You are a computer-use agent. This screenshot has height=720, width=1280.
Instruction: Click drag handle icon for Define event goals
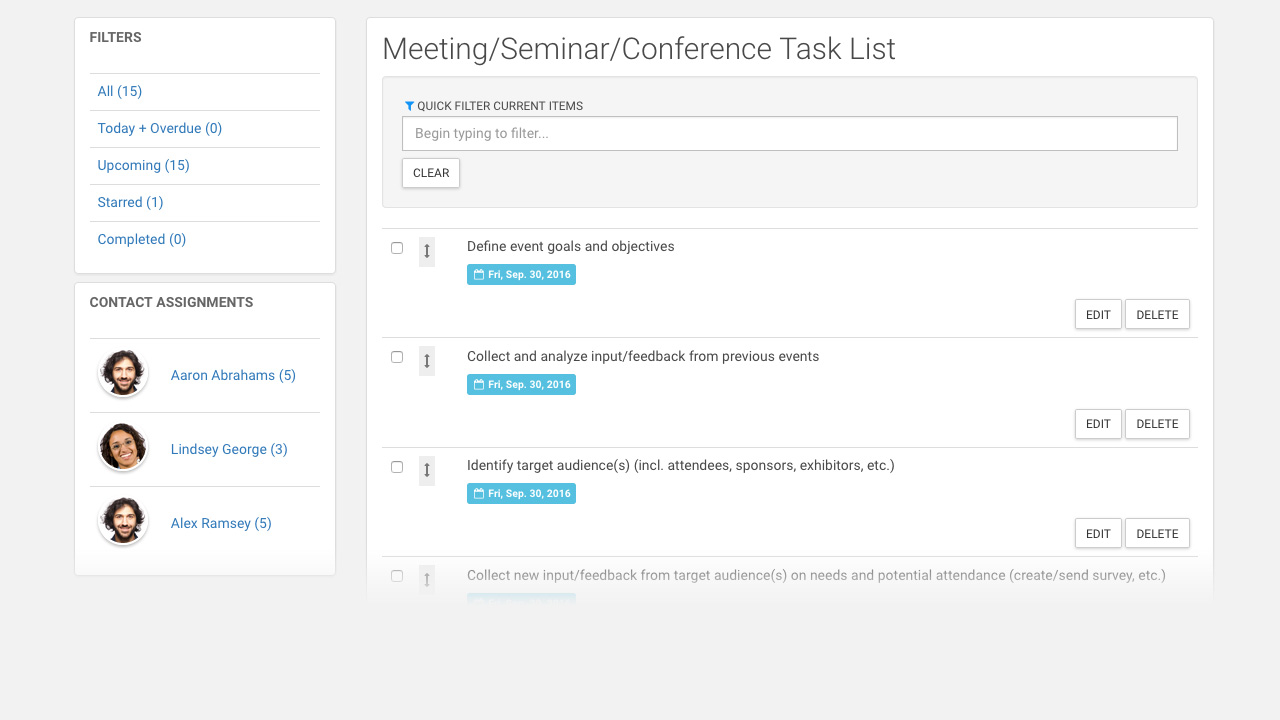coord(427,251)
